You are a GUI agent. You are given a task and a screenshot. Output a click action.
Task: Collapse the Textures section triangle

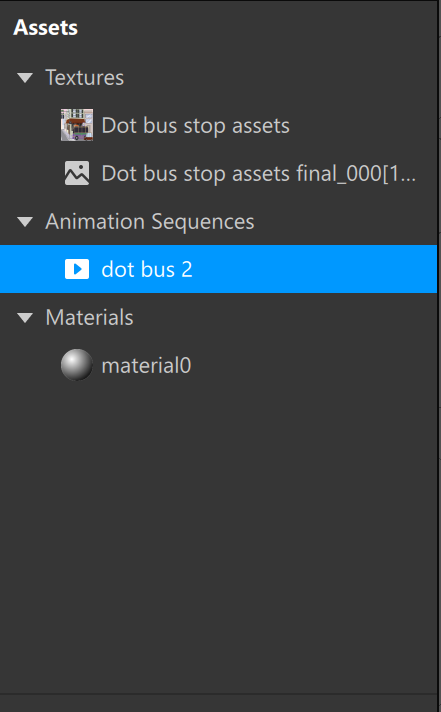tap(25, 78)
